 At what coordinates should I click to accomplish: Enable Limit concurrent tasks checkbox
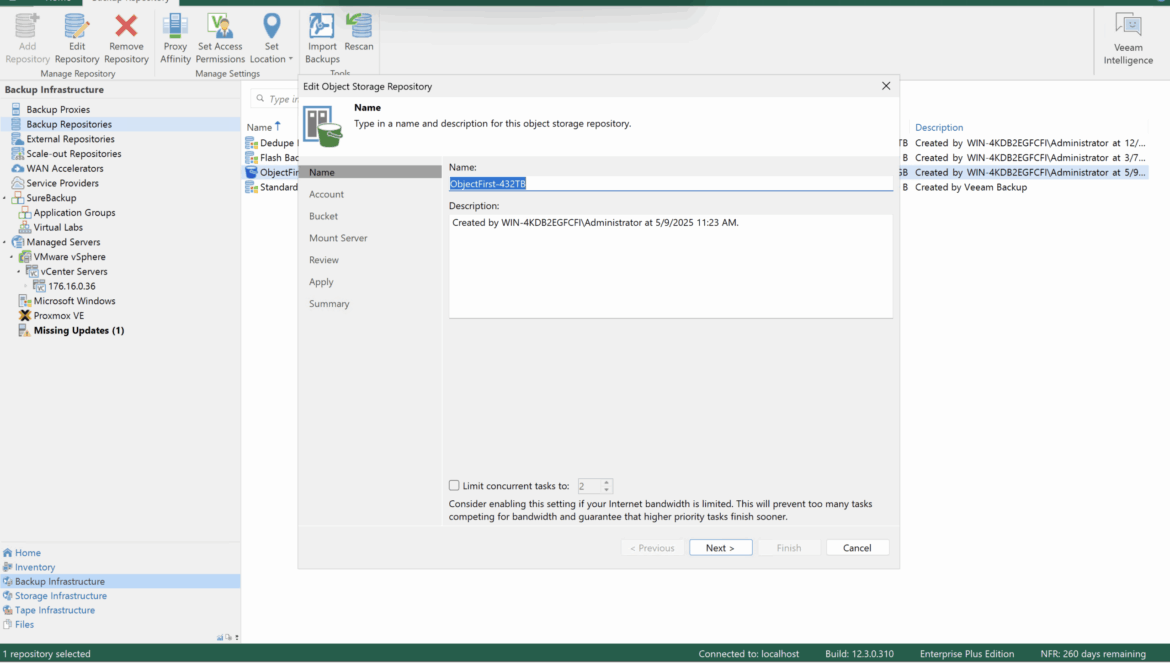coord(454,486)
